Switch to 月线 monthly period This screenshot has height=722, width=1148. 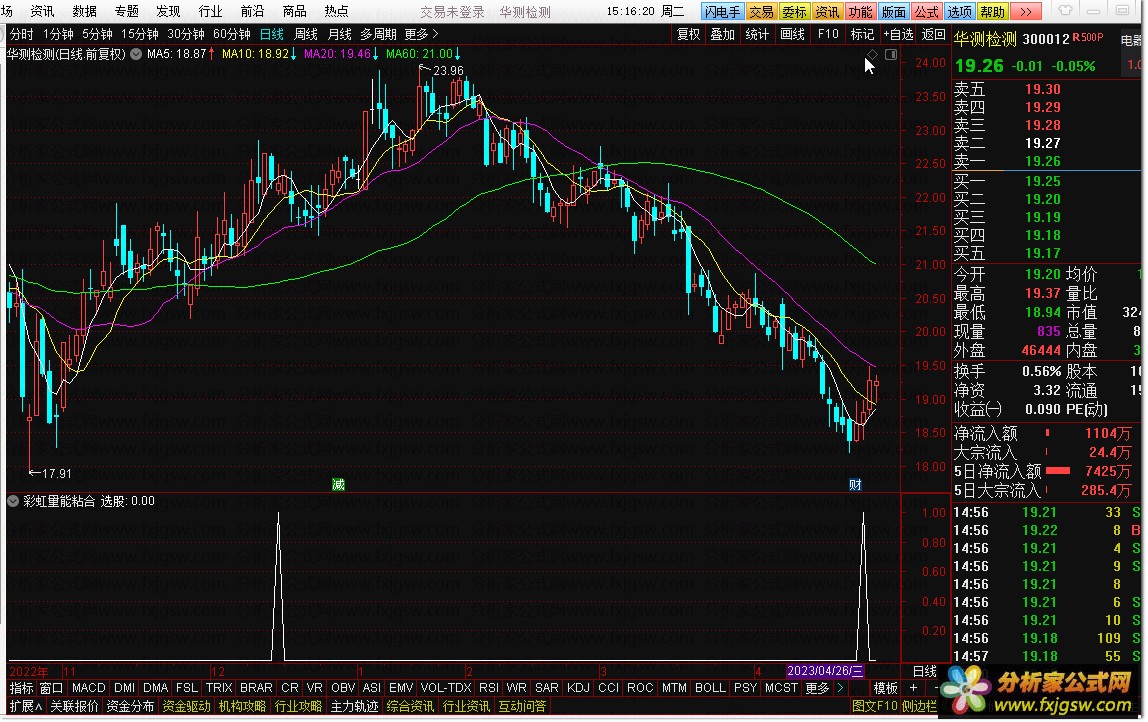click(x=339, y=34)
